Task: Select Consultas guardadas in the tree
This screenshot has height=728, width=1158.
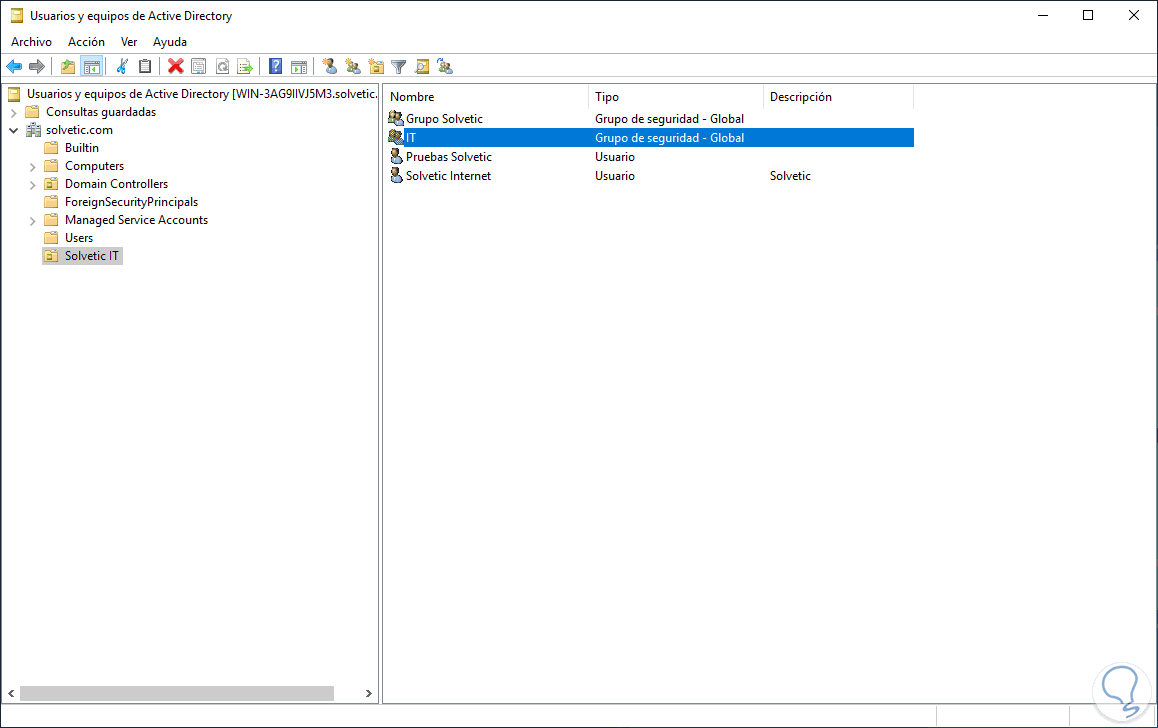Action: point(101,112)
